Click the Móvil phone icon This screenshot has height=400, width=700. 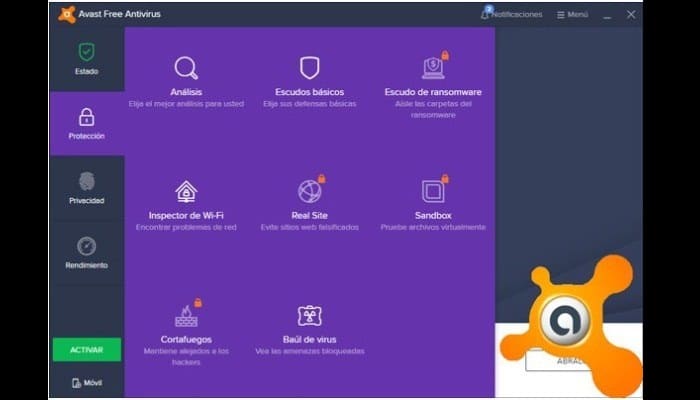[x=76, y=383]
